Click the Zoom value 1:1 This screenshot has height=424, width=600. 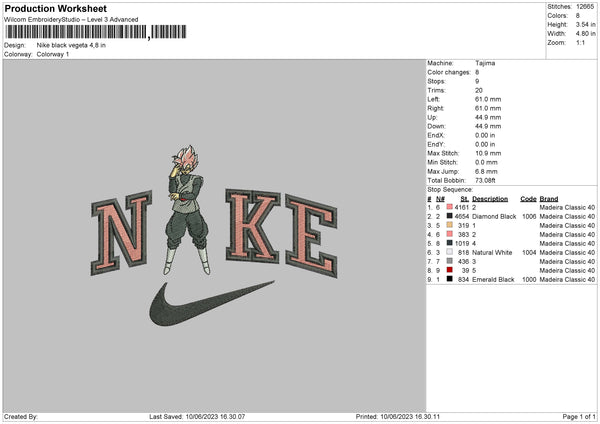click(x=580, y=43)
